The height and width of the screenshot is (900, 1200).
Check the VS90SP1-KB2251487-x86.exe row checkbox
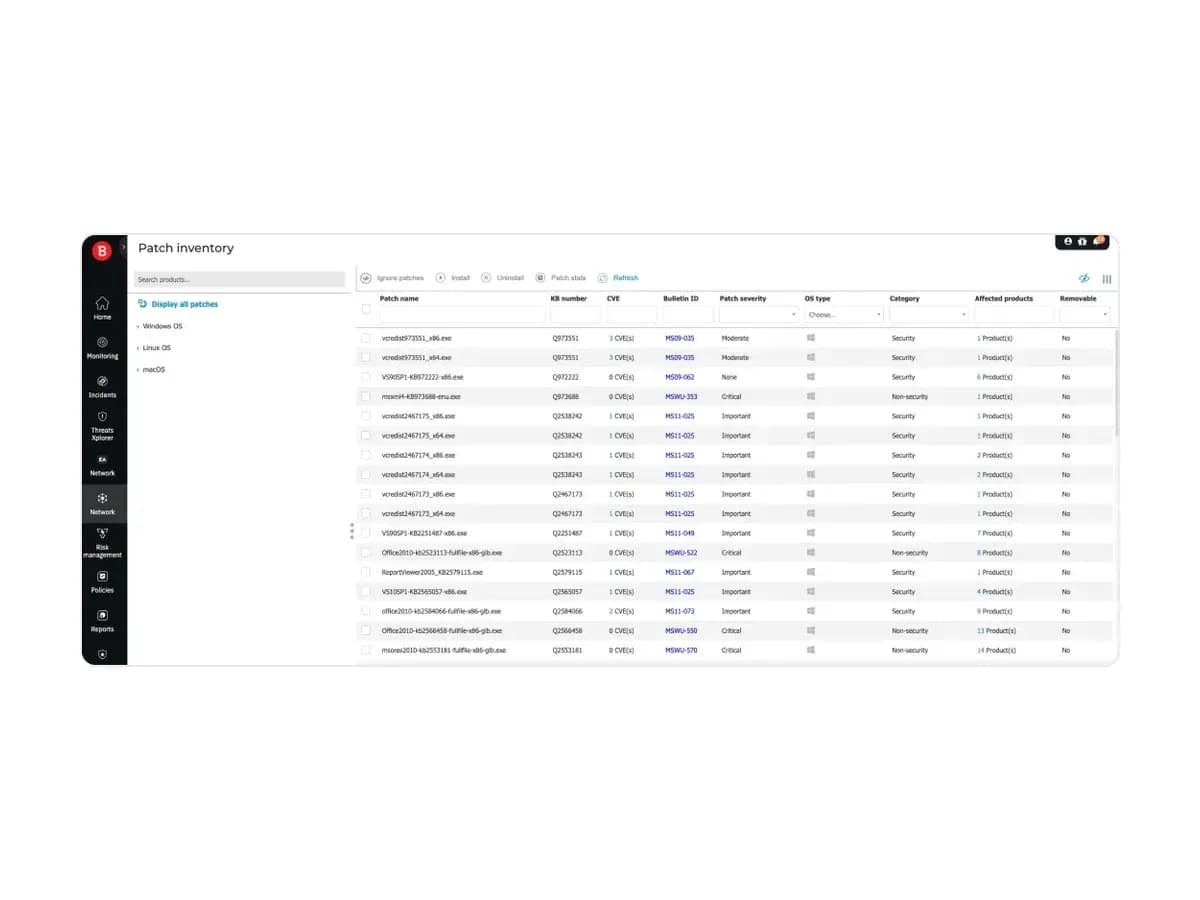point(366,533)
